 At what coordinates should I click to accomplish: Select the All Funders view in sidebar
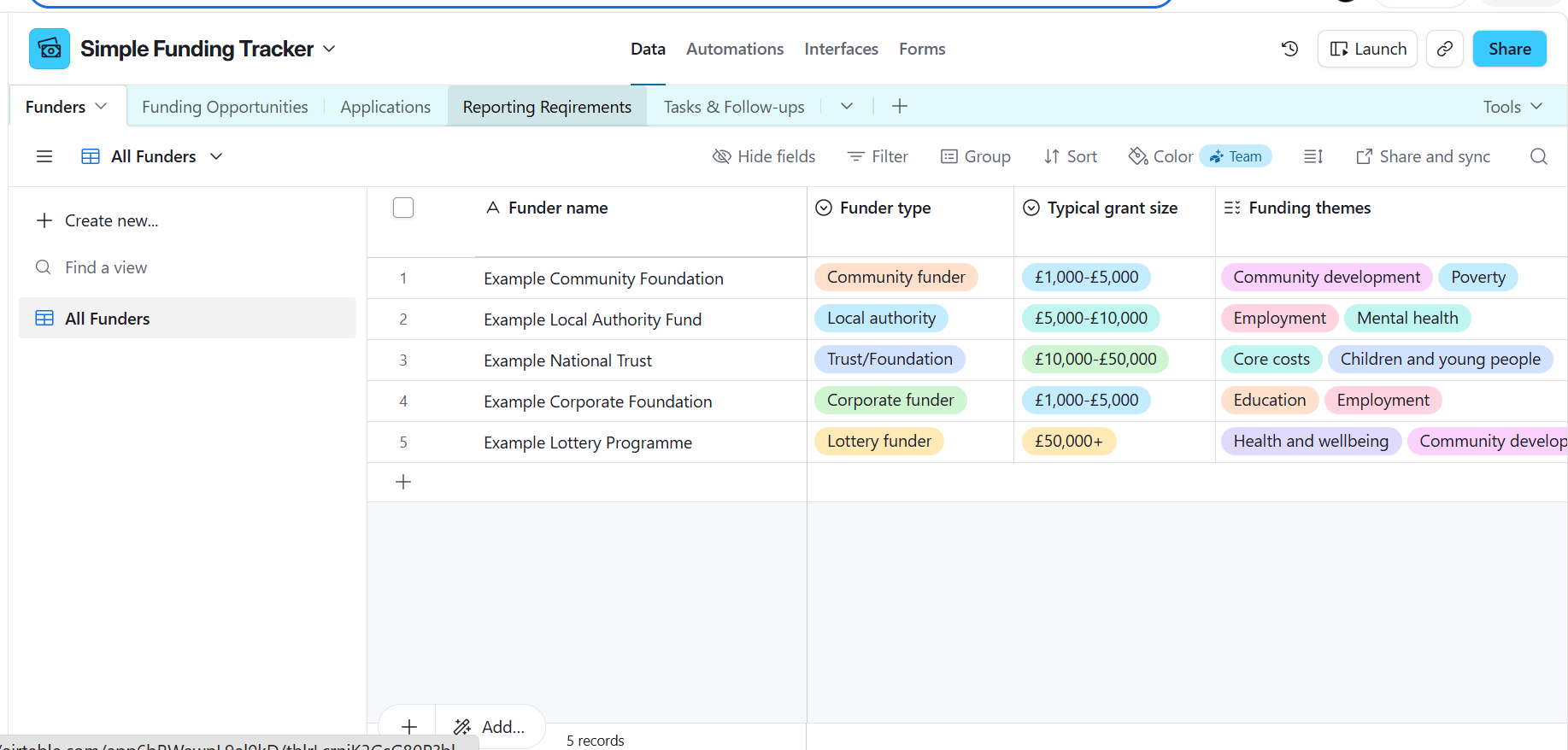187,318
